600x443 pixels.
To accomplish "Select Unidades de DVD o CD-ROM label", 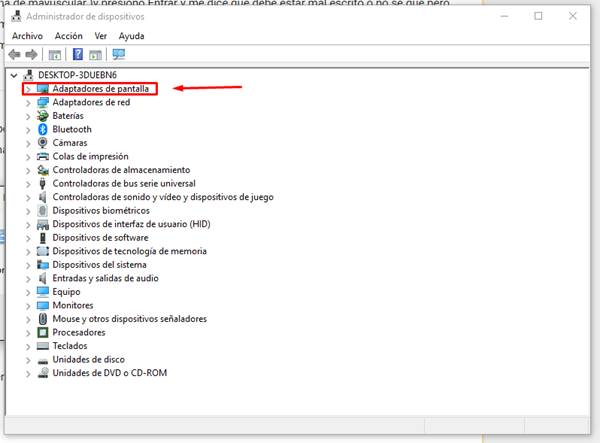I will tap(109, 373).
